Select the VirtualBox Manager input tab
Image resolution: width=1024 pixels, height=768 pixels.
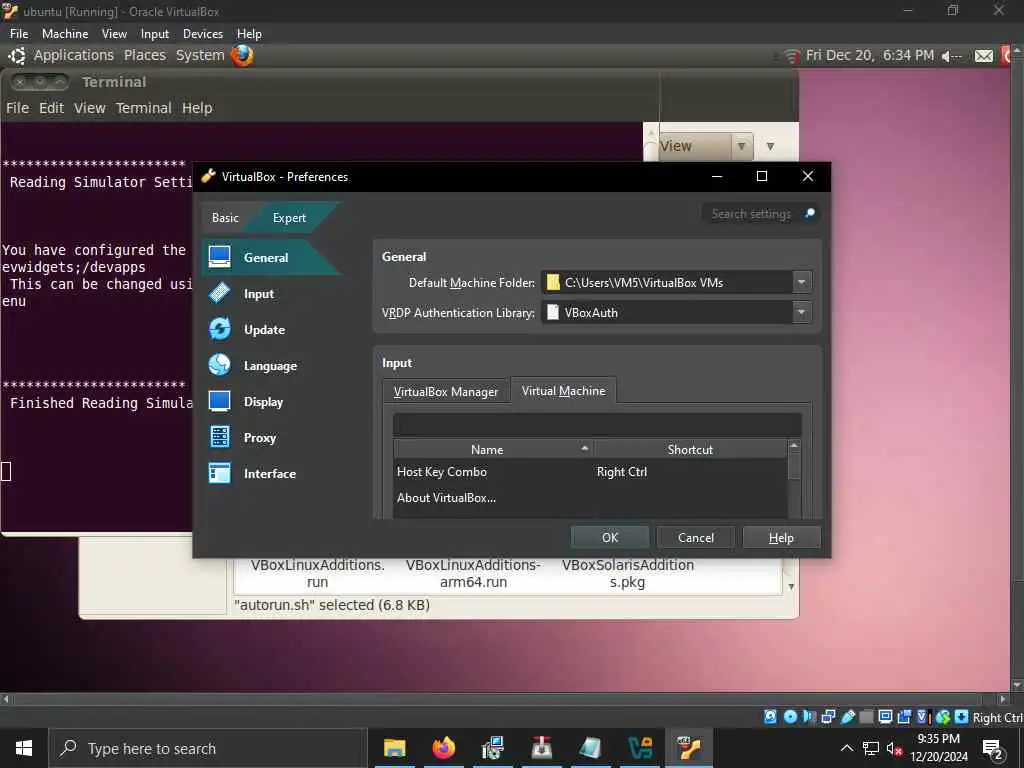tap(445, 392)
